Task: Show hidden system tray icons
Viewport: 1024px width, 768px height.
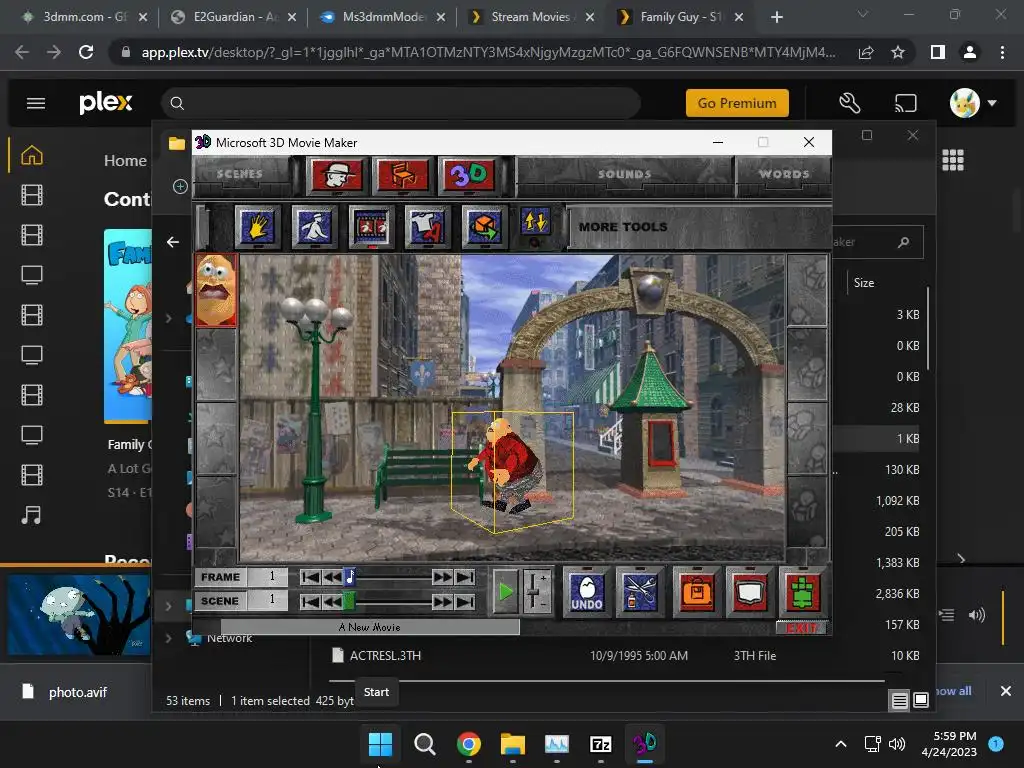Action: 840,744
